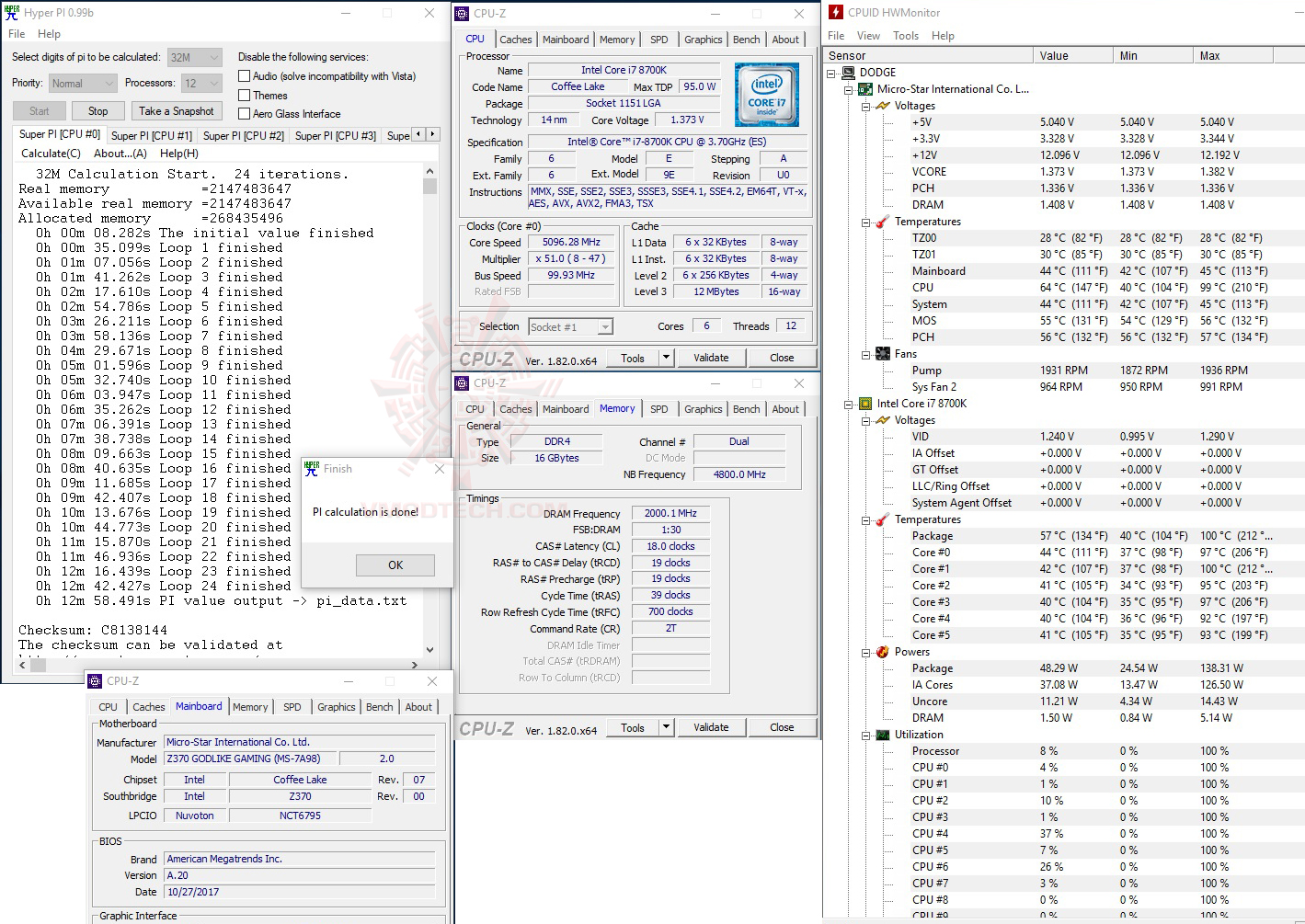
Task: Click the Hyper PI pi logo in titlebar
Action: point(11,12)
